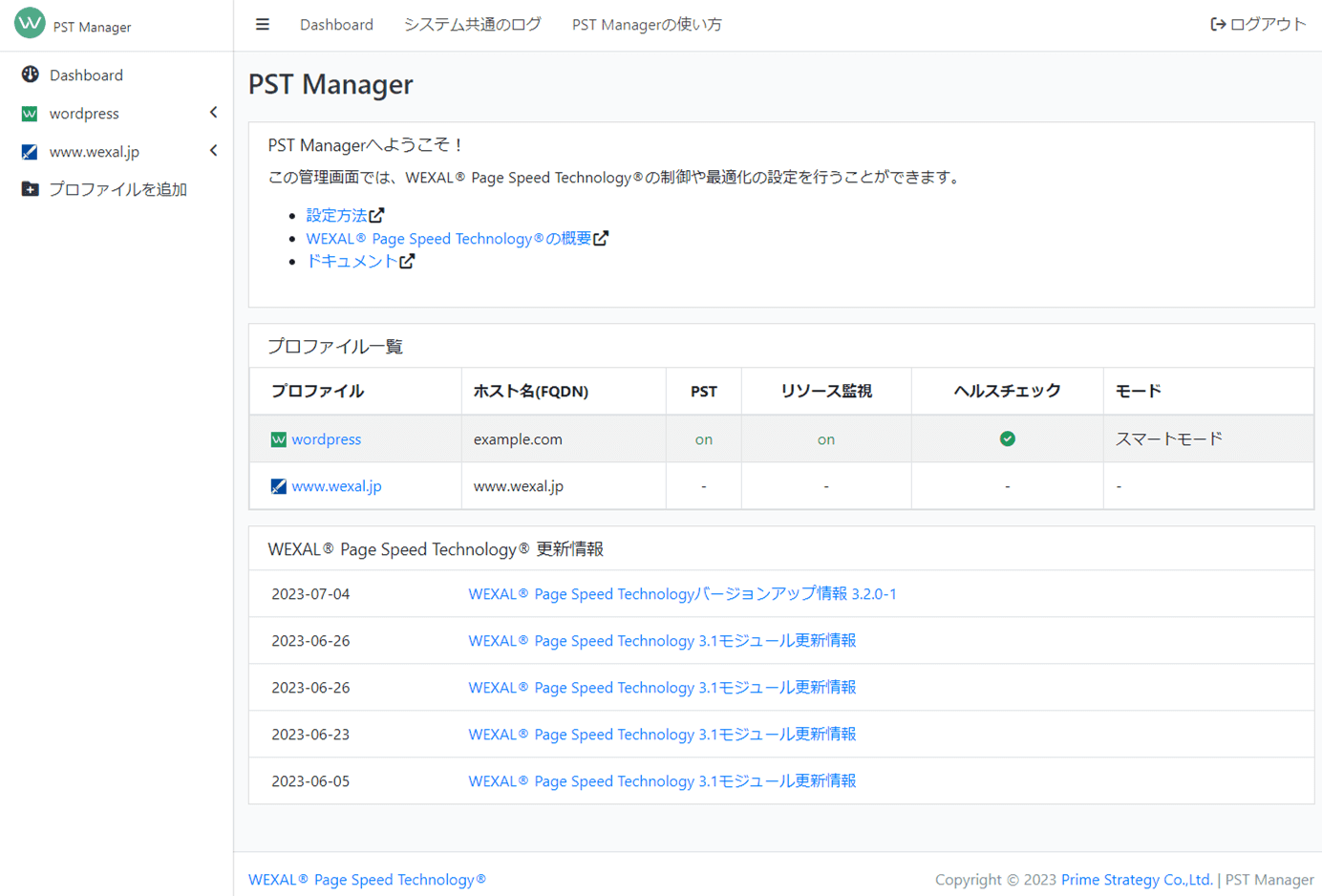Open システム共通のログ in the top navigation
Image resolution: width=1322 pixels, height=896 pixels.
coord(472,25)
